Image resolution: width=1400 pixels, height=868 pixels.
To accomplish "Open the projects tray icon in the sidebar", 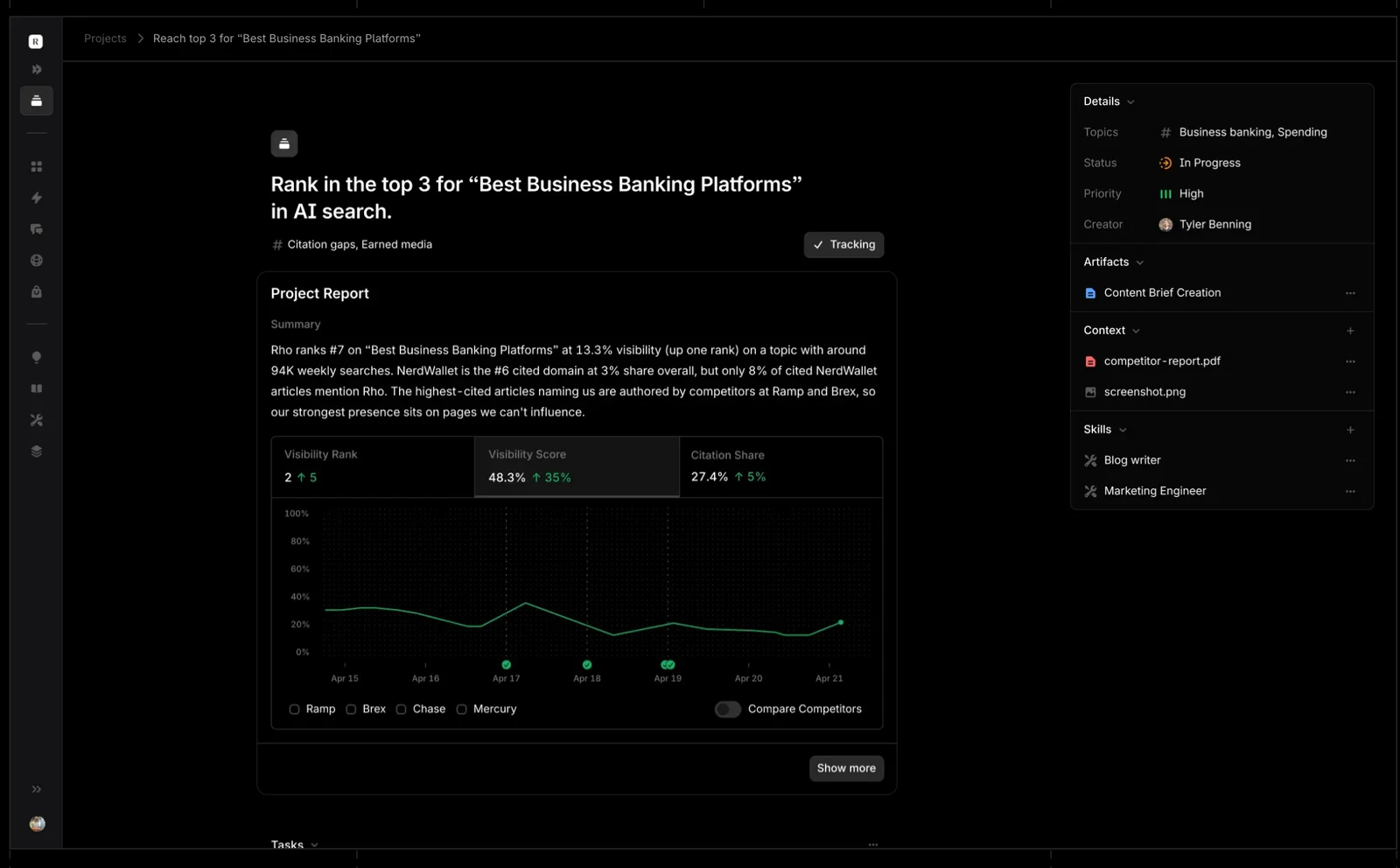I will (x=37, y=101).
